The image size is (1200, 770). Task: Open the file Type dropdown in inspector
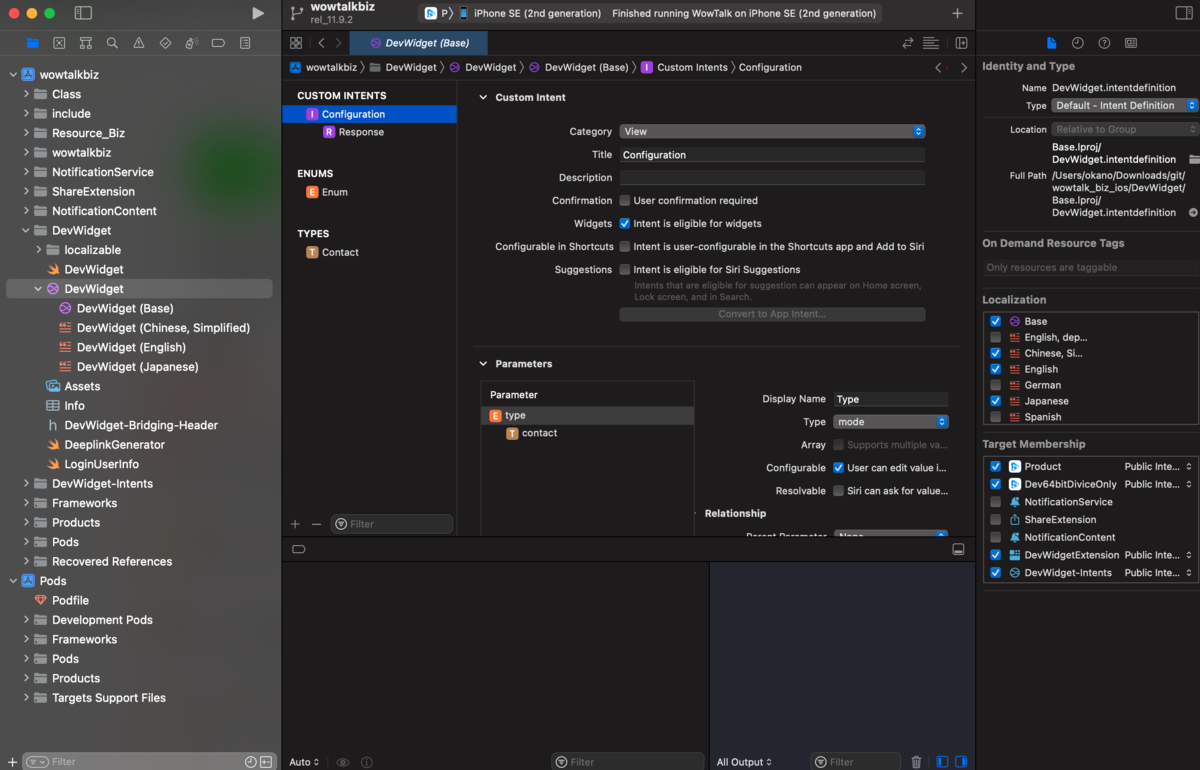coord(1124,105)
